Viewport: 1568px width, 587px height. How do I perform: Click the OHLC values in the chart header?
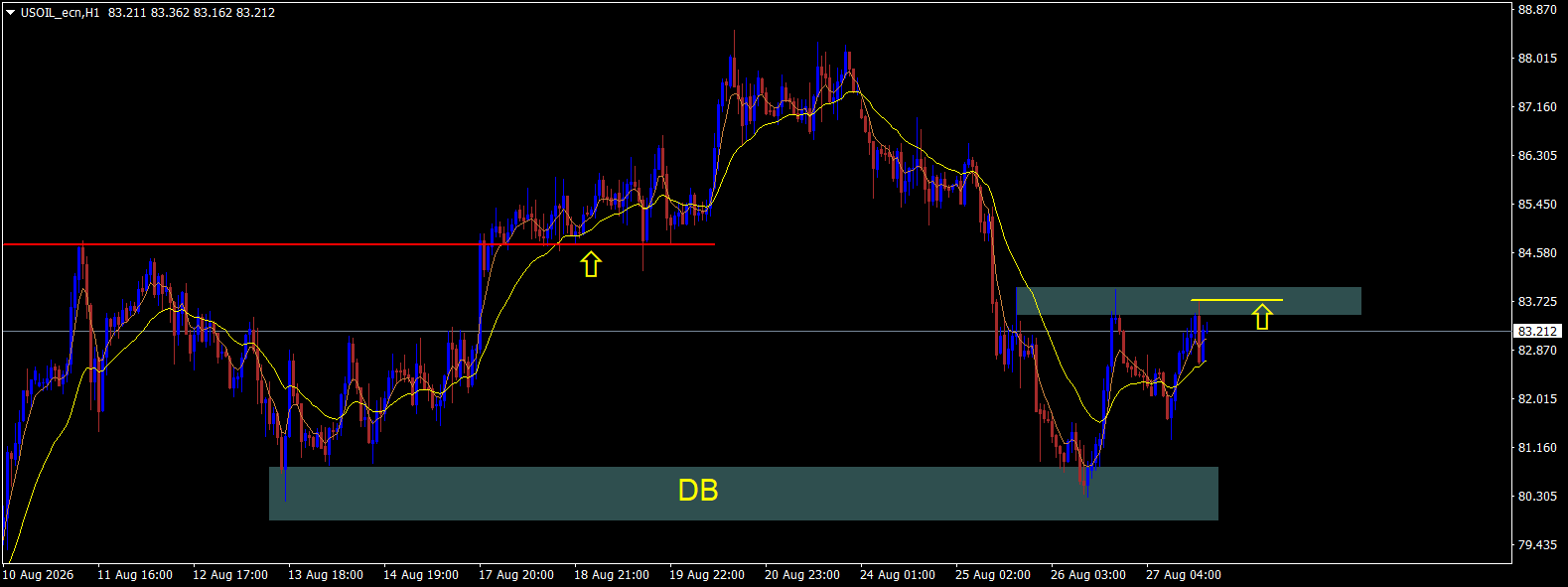tap(192, 13)
